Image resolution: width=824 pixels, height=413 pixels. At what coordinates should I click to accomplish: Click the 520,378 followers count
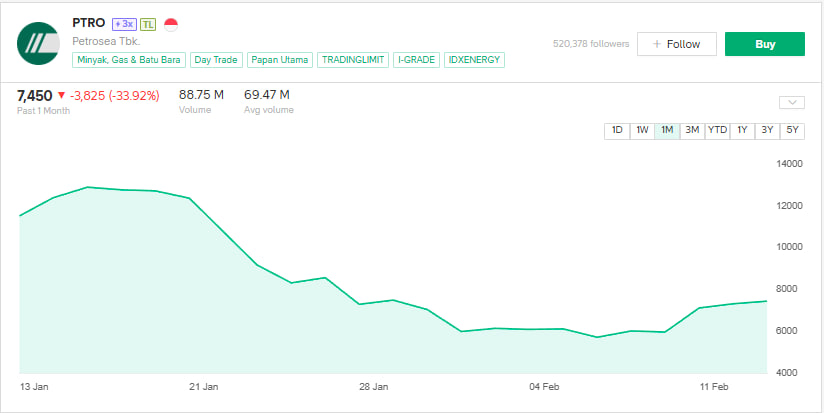tap(589, 44)
